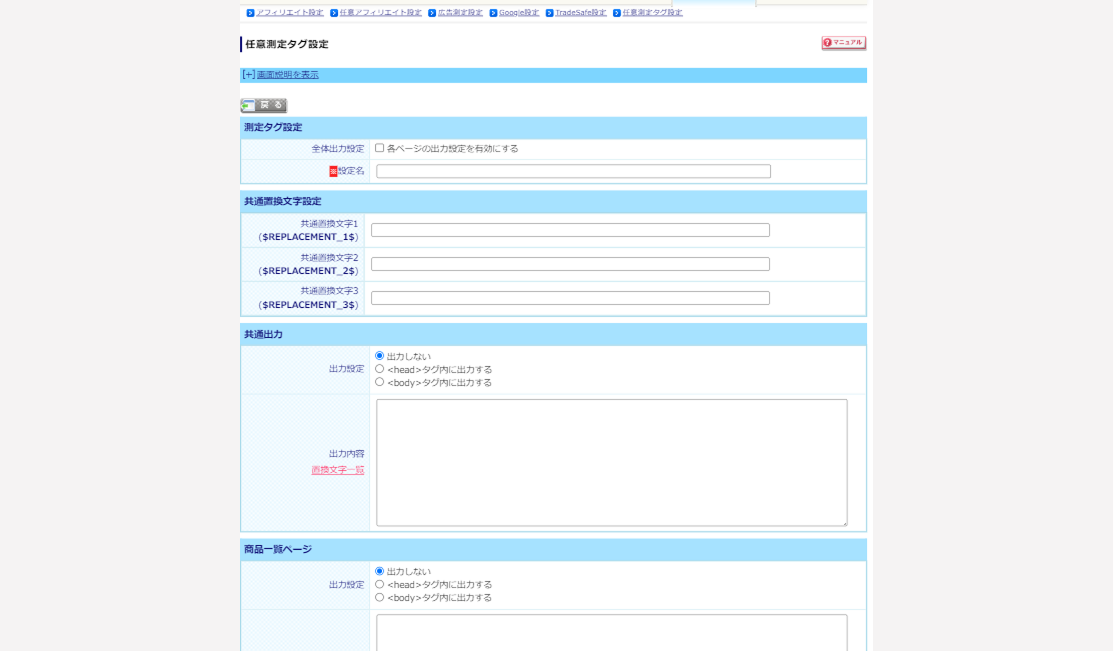Click the マニュアル help icon button
Screen dimensions: 1114x651
click(843, 43)
